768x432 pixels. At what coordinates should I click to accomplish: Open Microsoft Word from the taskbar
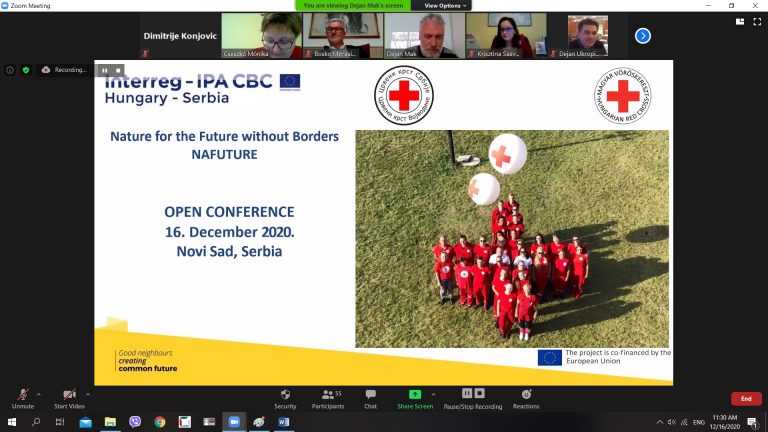(284, 422)
